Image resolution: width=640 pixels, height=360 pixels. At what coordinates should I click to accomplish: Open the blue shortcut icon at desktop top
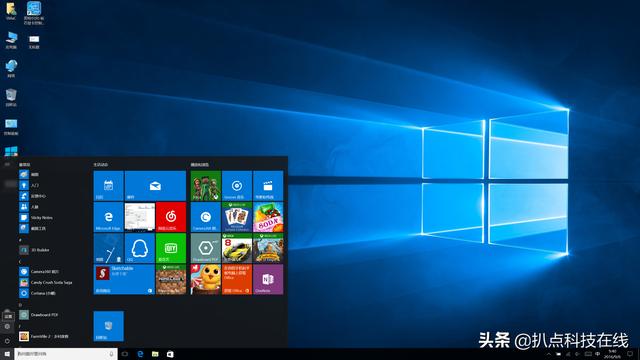(34, 13)
